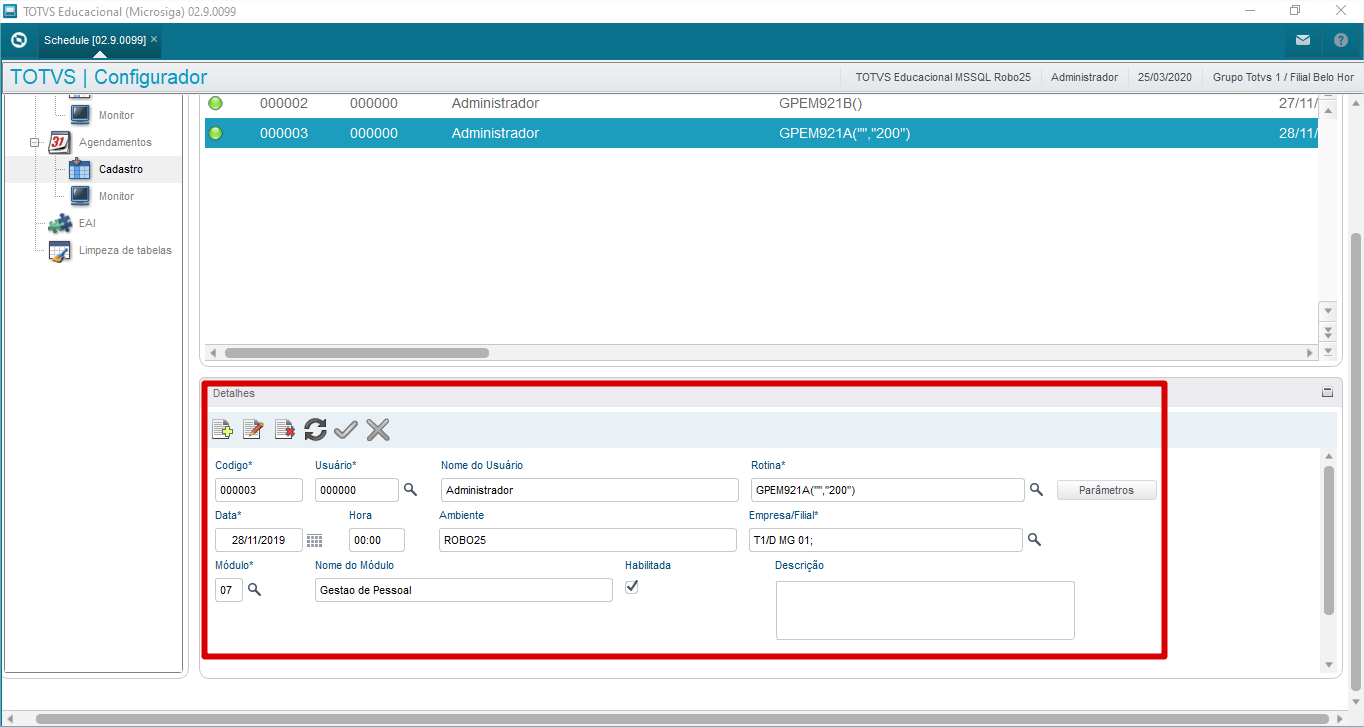Click the double-arrow page-down button of grid scrollbar

click(1328, 331)
